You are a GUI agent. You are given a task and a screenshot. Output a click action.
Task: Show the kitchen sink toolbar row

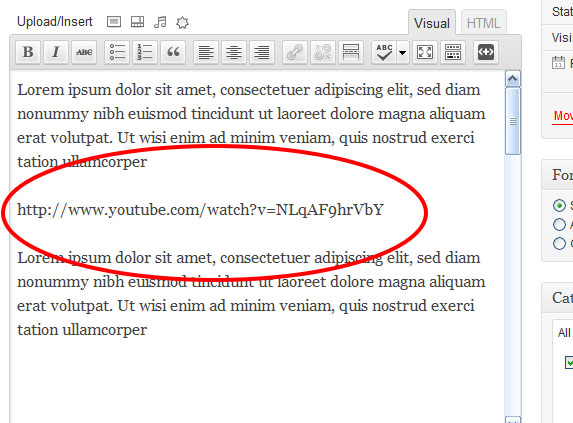(453, 52)
